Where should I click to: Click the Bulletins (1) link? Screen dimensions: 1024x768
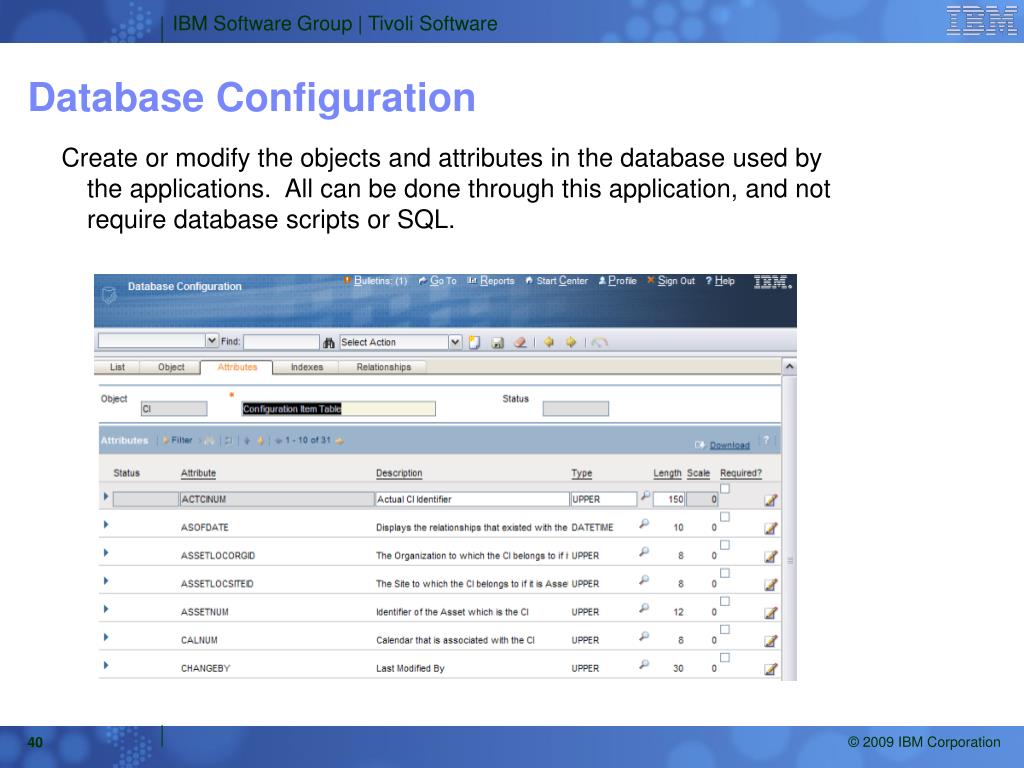point(376,281)
